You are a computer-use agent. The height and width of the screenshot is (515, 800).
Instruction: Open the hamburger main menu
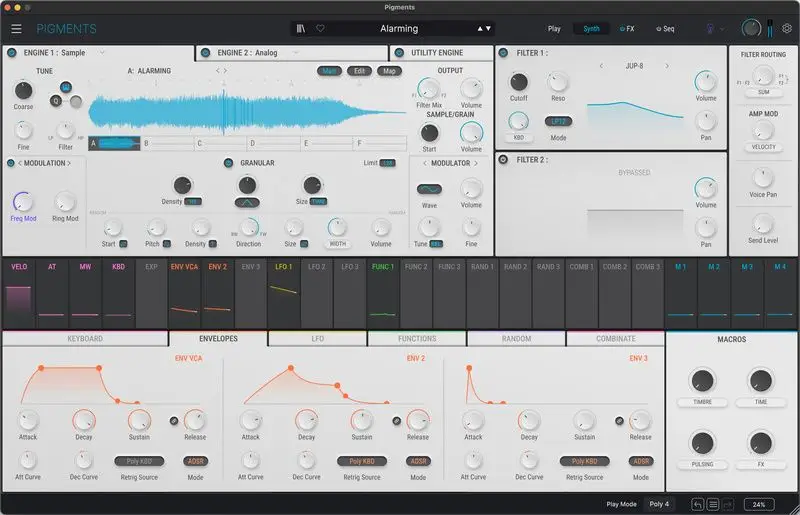pyautogui.click(x=16, y=29)
